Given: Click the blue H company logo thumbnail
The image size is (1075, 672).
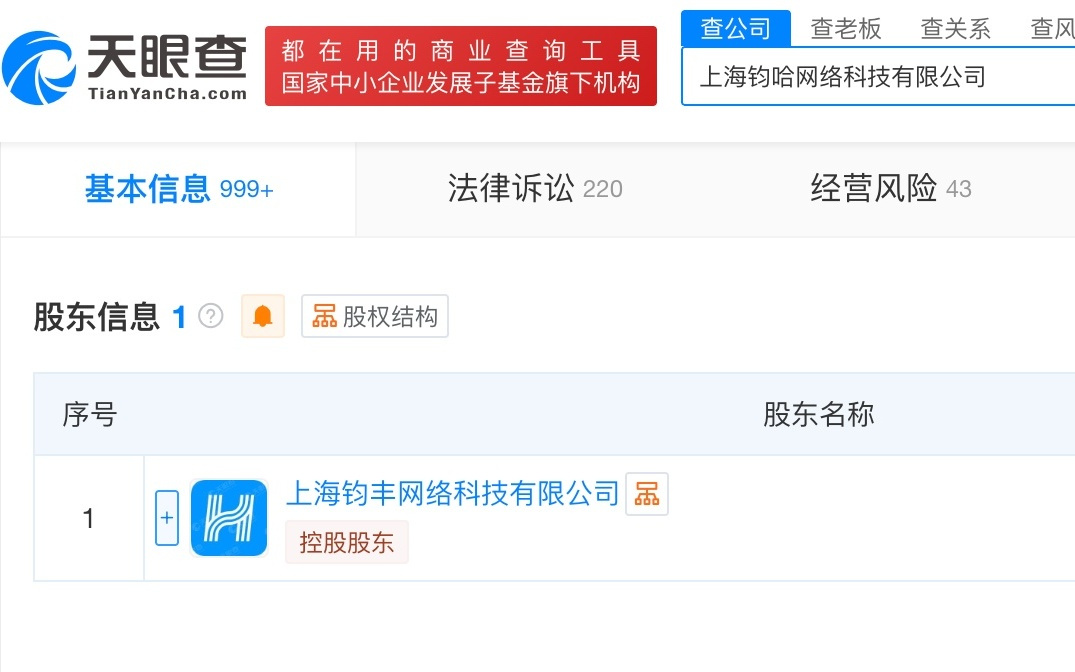Looking at the screenshot, I should 228,517.
